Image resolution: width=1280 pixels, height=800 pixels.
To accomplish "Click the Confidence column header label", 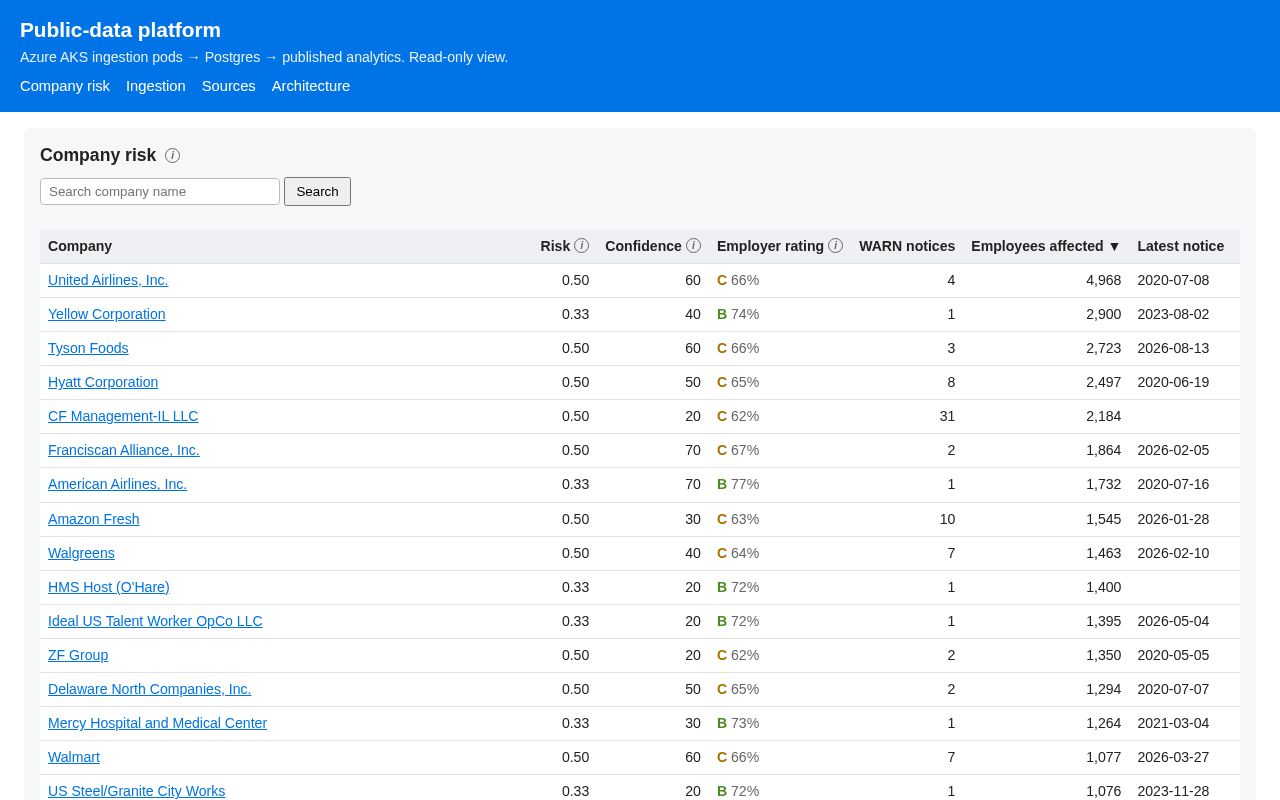I will point(643,246).
